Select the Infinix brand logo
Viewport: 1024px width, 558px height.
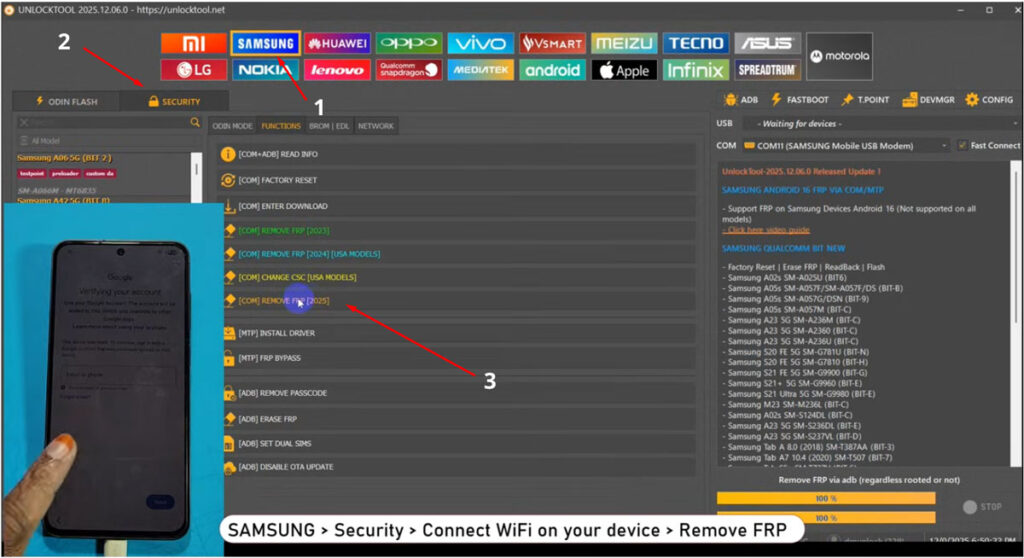(696, 70)
